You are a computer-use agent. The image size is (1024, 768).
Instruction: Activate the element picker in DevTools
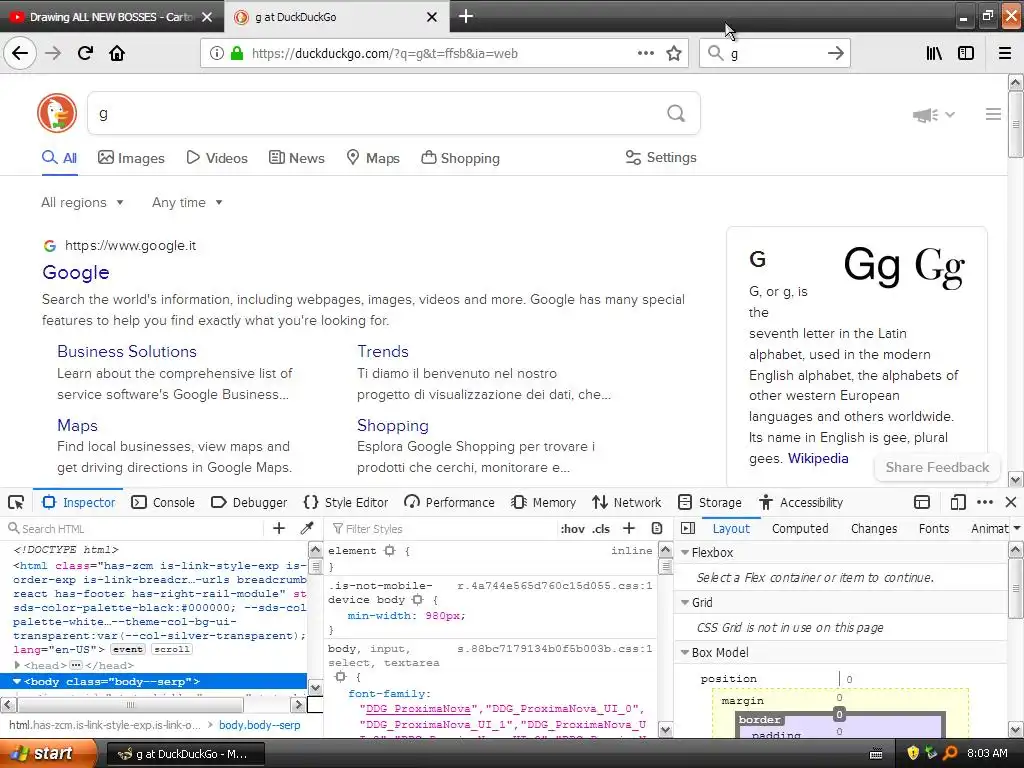(16, 502)
